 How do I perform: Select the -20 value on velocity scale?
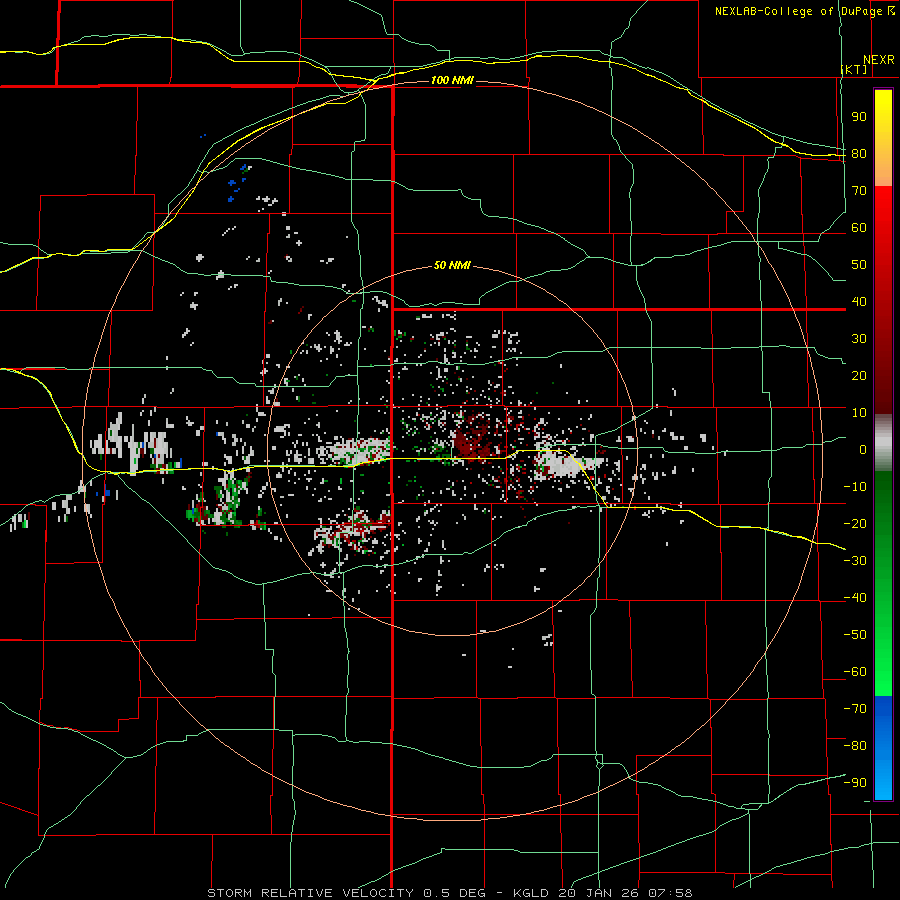click(x=855, y=523)
